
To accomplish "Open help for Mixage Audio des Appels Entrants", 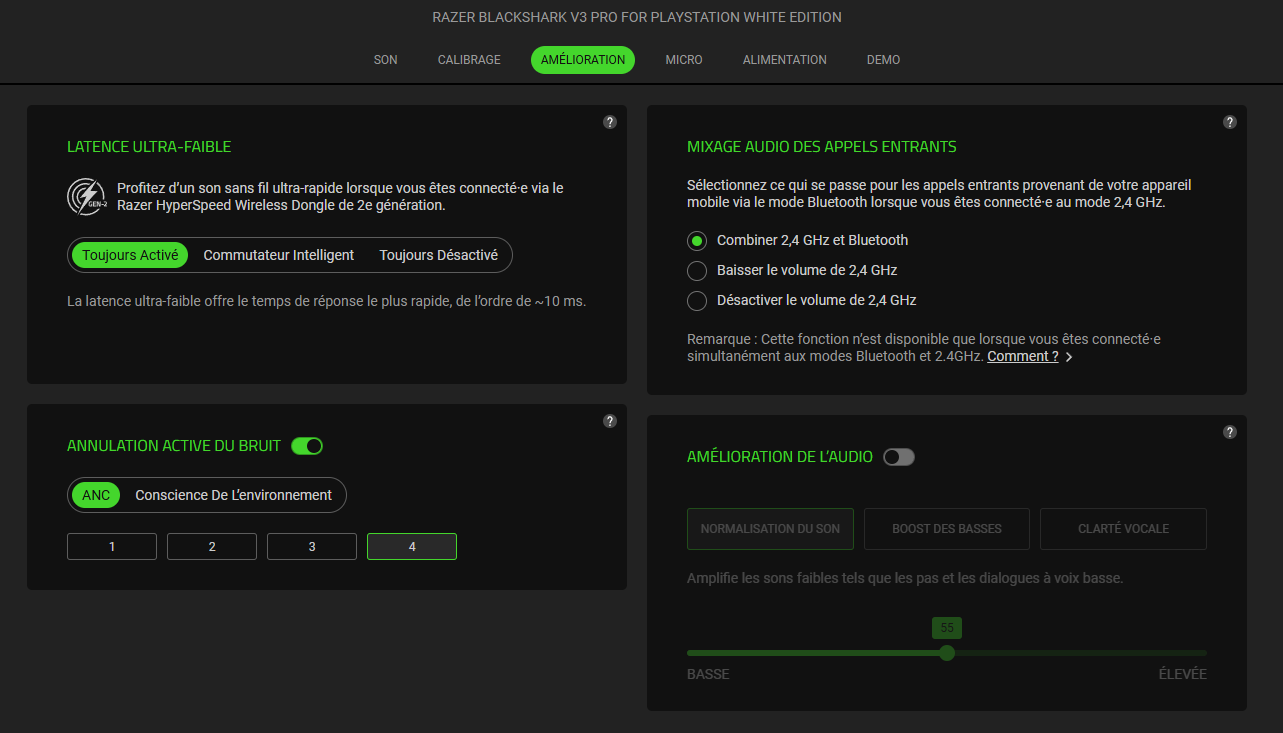I will [x=1230, y=122].
